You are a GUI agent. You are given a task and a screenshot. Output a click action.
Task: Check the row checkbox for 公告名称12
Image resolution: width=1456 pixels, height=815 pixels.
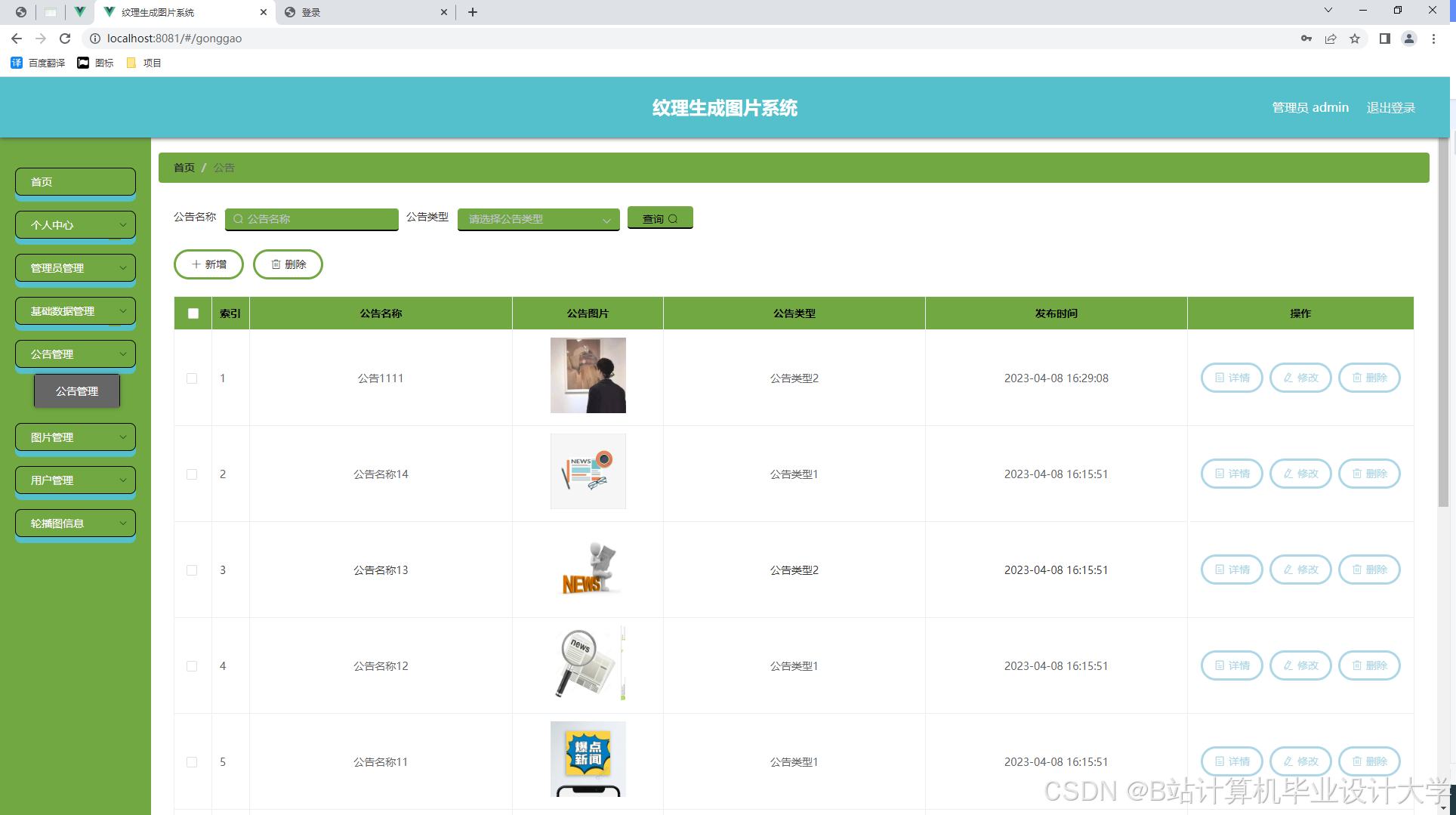pyautogui.click(x=192, y=666)
